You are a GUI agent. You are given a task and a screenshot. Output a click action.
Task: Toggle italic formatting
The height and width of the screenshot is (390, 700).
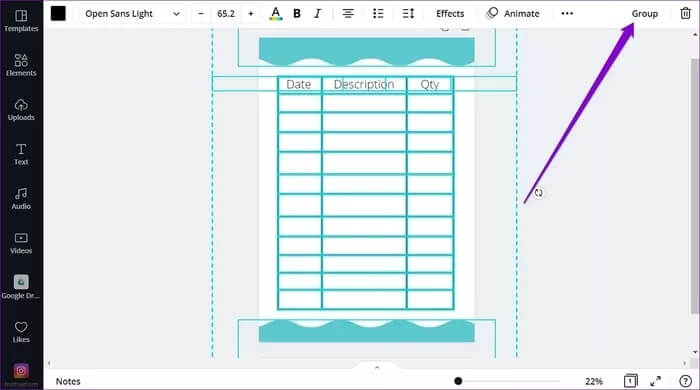317,14
